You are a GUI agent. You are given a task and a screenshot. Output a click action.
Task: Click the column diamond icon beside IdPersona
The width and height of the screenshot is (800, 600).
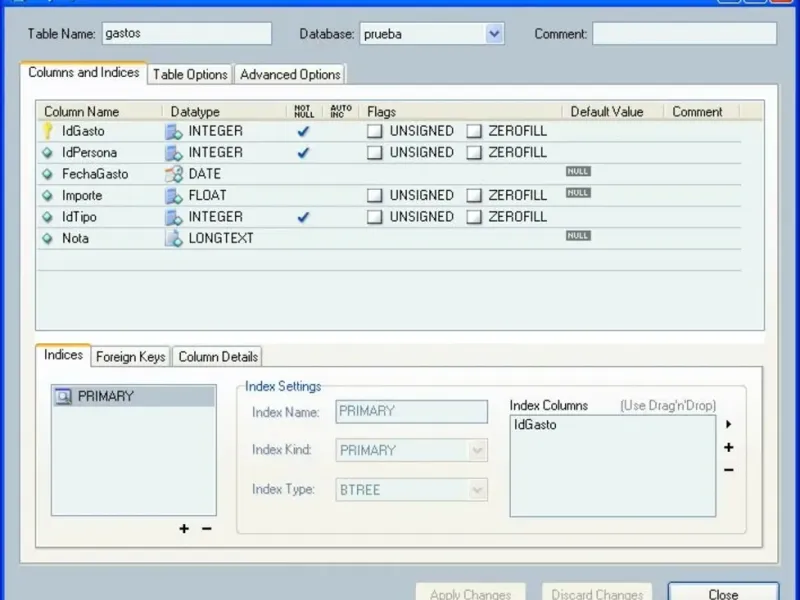coord(47,153)
